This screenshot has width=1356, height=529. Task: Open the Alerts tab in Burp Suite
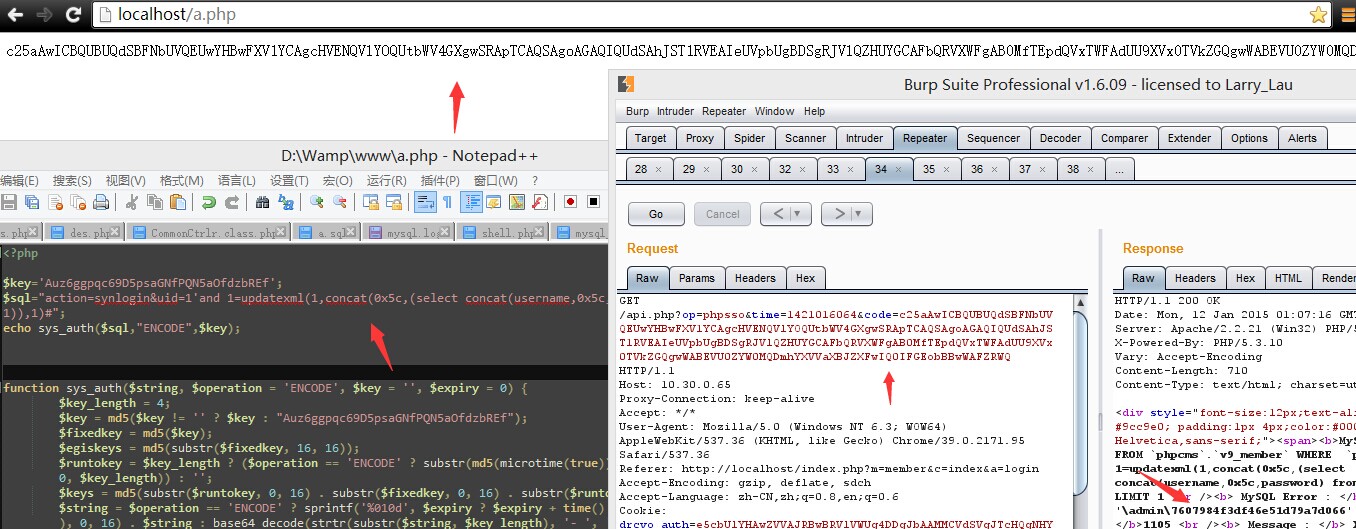[x=1302, y=138]
